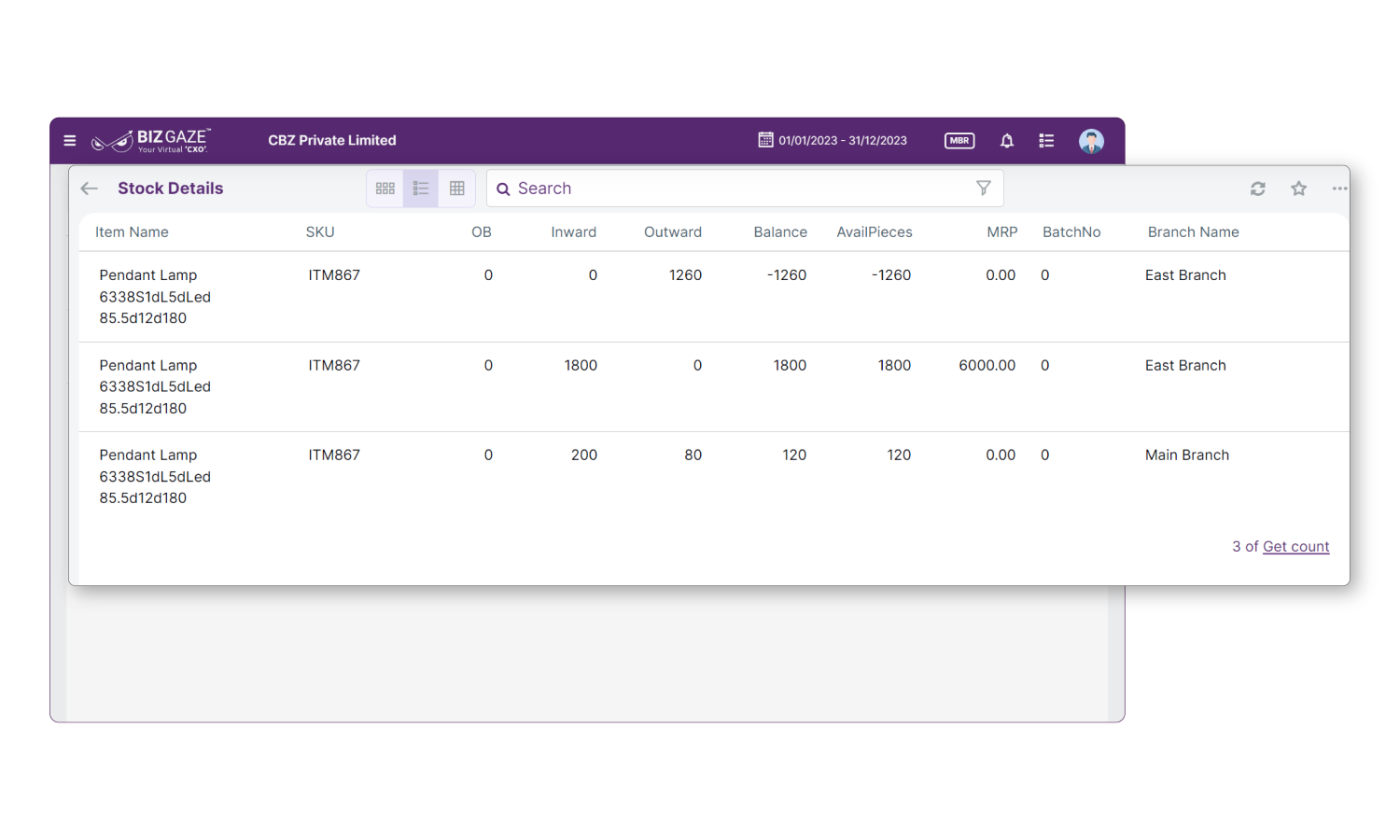
Task: Switch to list view
Action: [x=421, y=189]
